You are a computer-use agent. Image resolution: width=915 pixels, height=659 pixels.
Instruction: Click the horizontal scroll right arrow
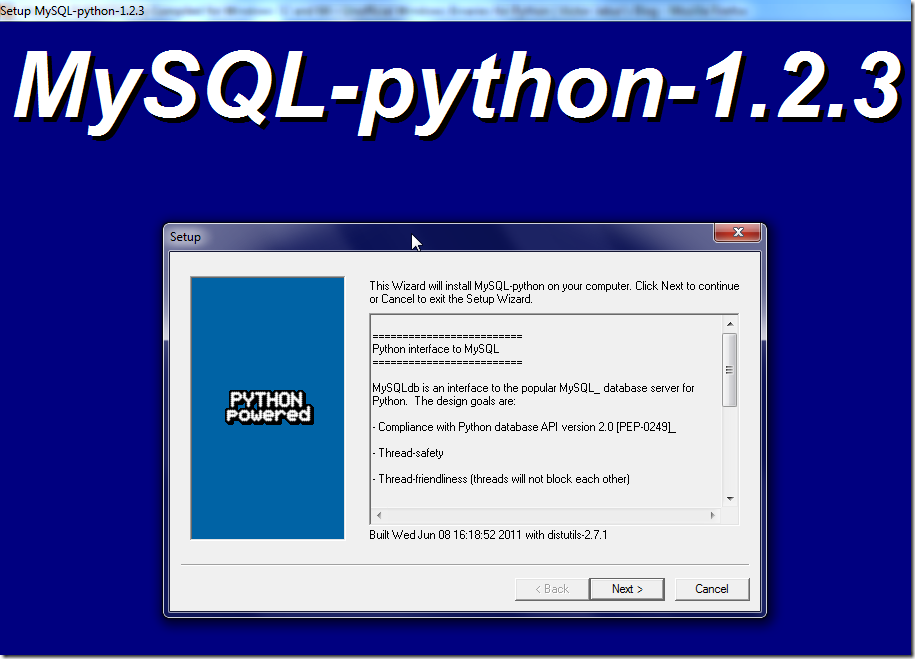(x=713, y=515)
